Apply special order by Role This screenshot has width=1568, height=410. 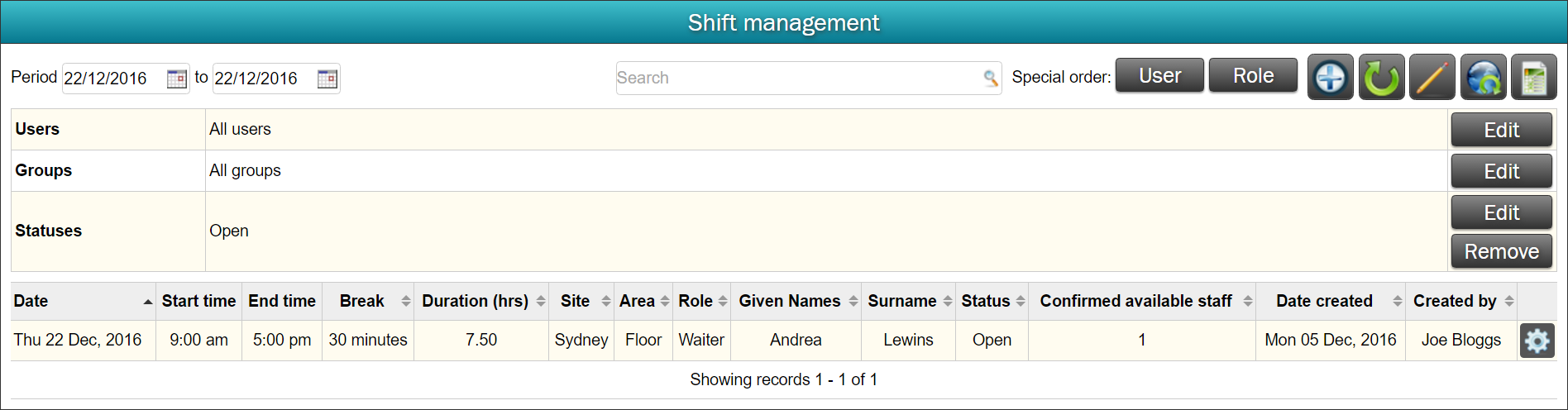(1253, 76)
